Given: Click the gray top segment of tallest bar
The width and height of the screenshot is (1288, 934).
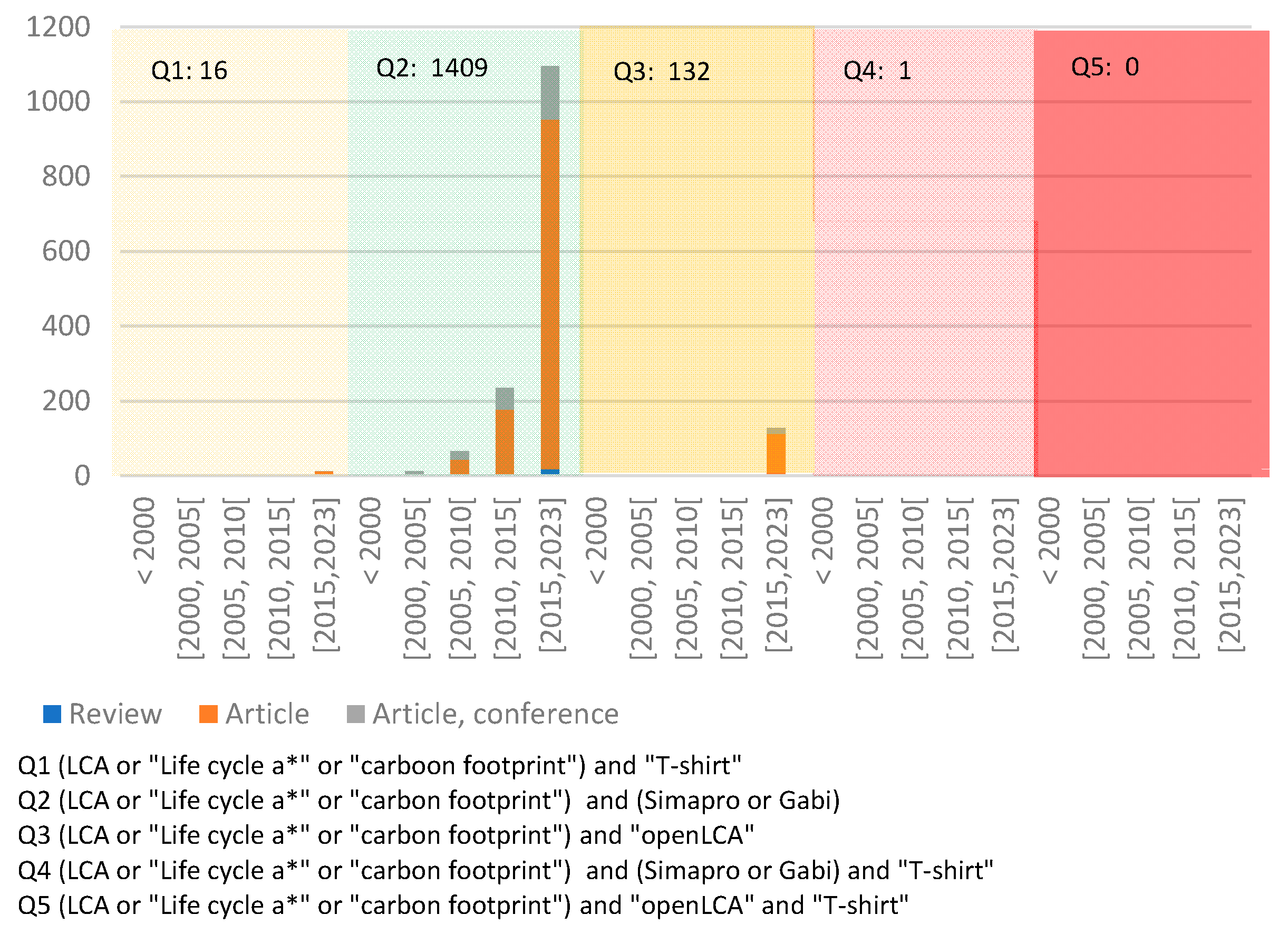Looking at the screenshot, I should tap(550, 93).
